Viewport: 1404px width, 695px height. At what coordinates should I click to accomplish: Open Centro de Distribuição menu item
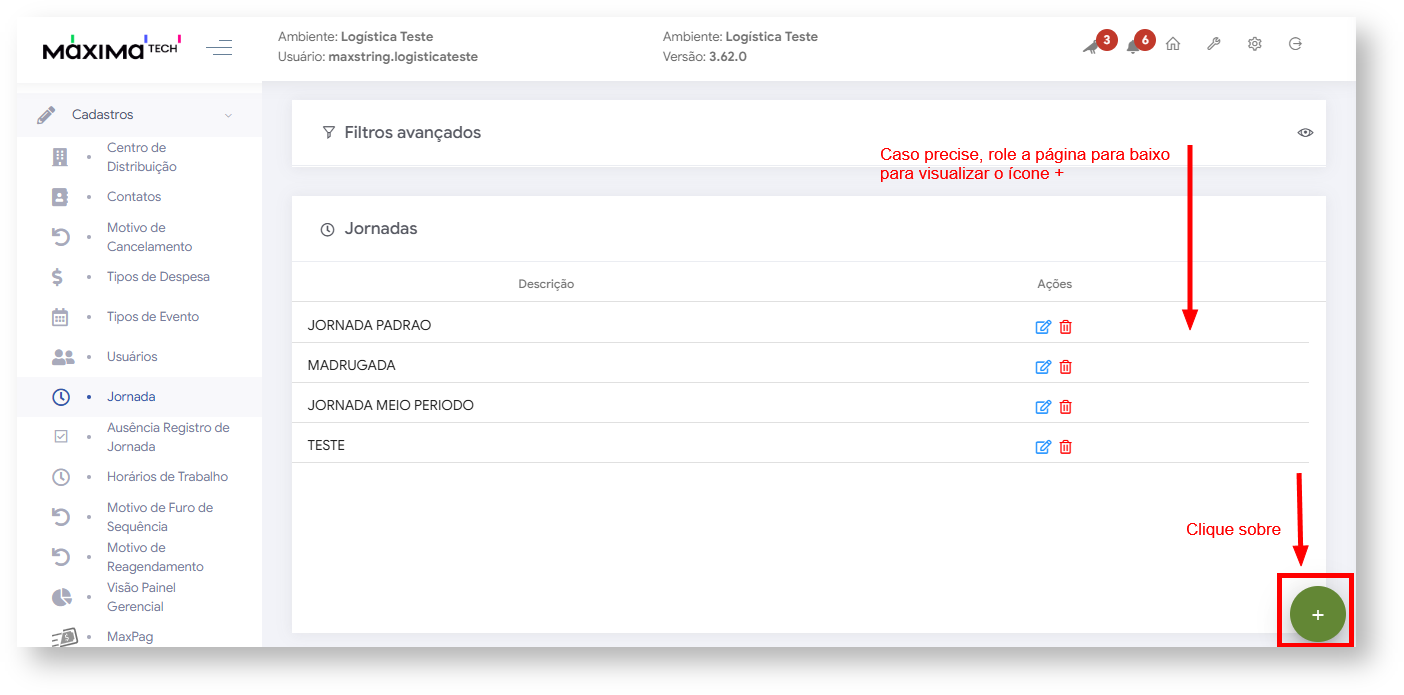coord(142,157)
